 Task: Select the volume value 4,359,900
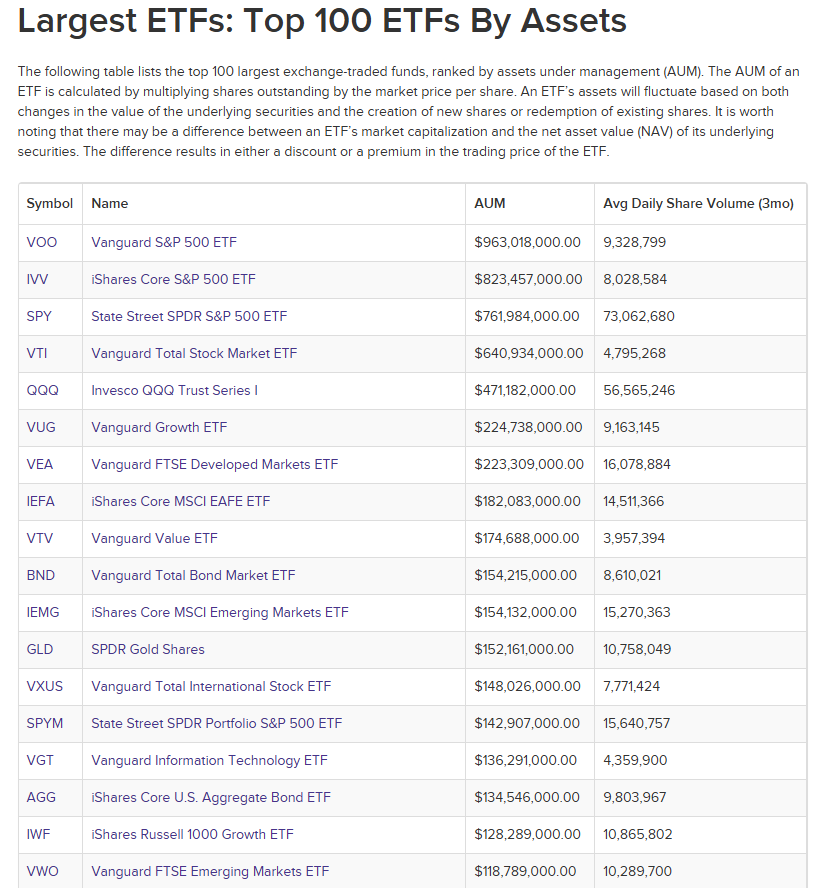pos(635,760)
